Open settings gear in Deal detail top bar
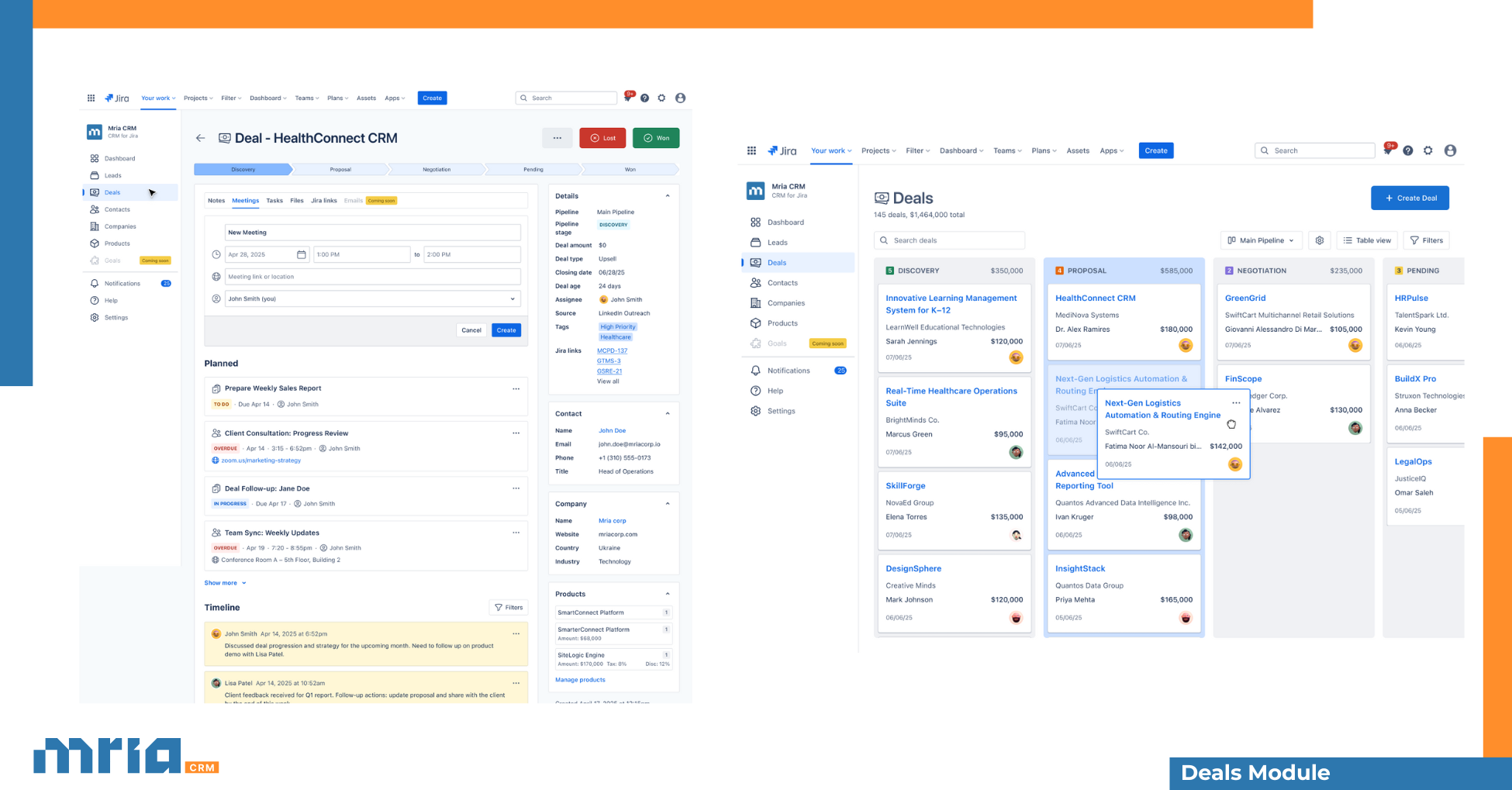This screenshot has width=1512, height=790. pos(661,98)
